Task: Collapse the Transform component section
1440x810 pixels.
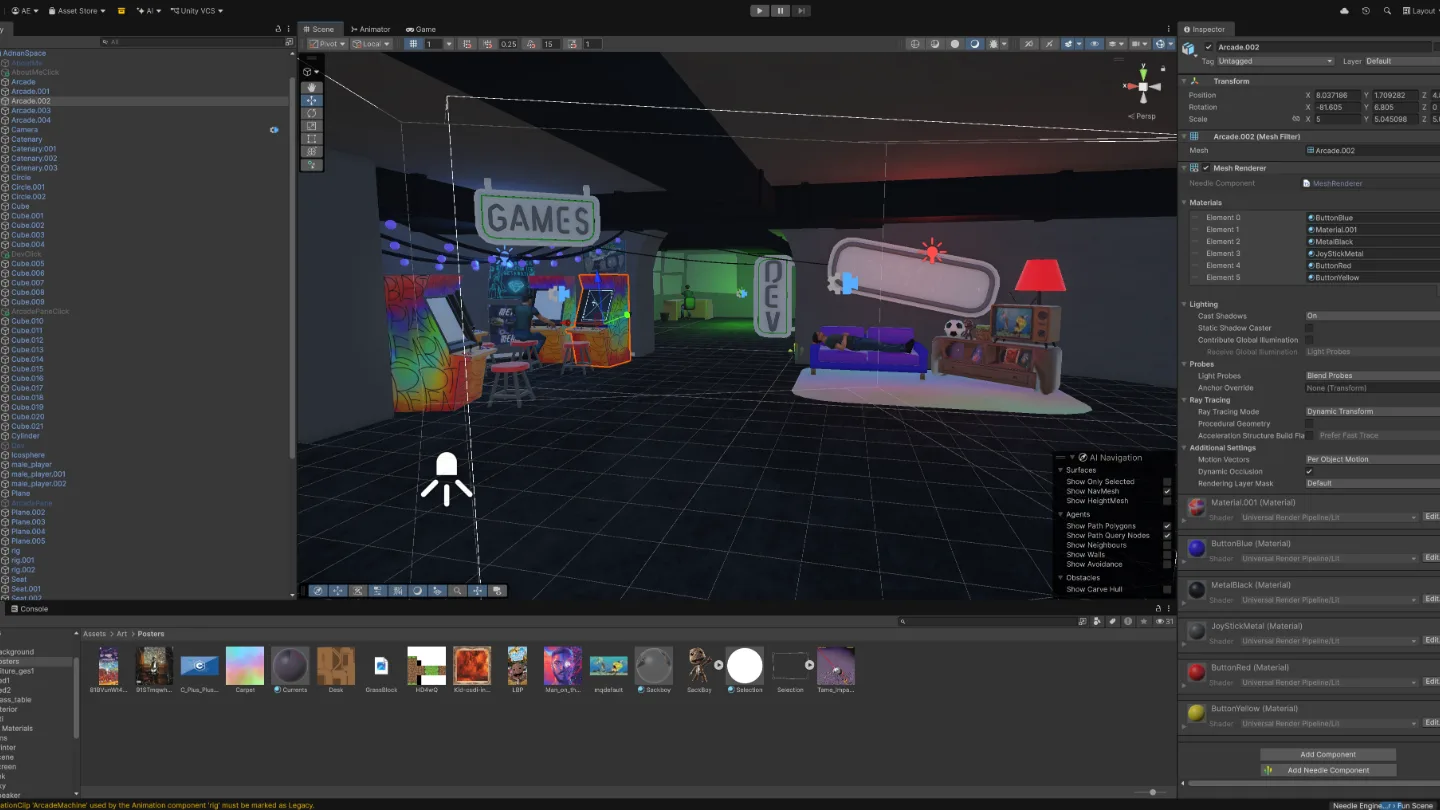Action: click(1185, 81)
